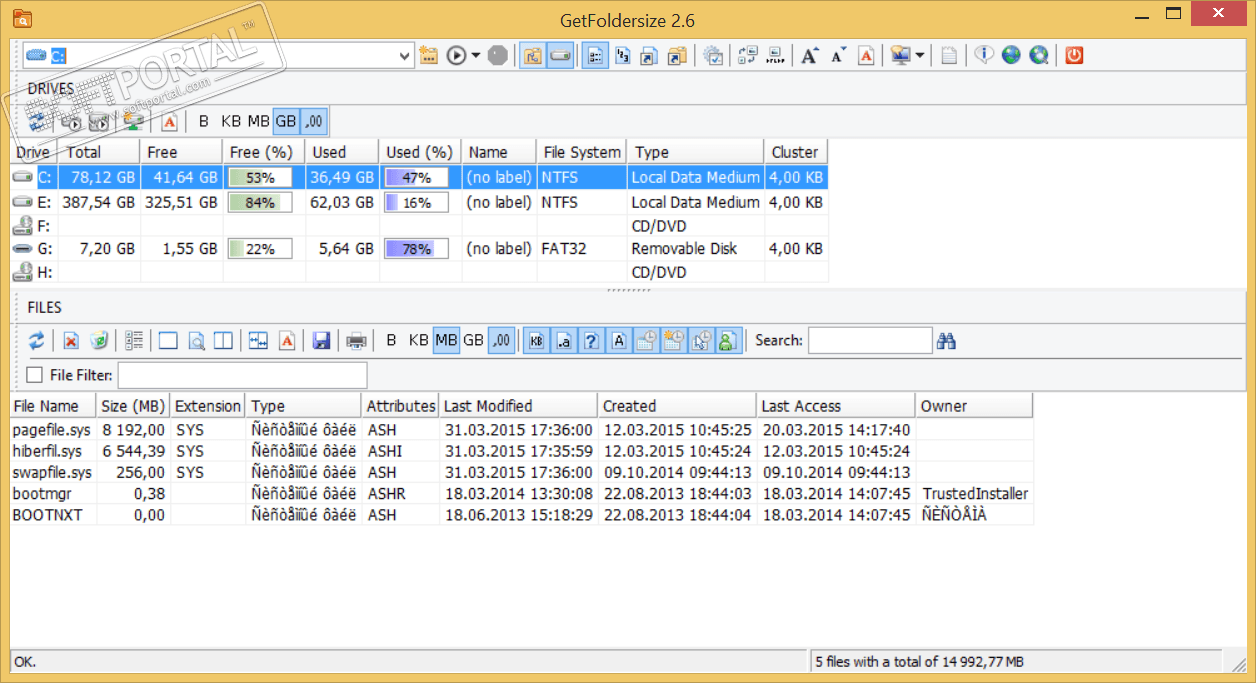Click the split columns icon in the Files toolbar
Image resolution: width=1256 pixels, height=683 pixels.
pyautogui.click(x=223, y=341)
